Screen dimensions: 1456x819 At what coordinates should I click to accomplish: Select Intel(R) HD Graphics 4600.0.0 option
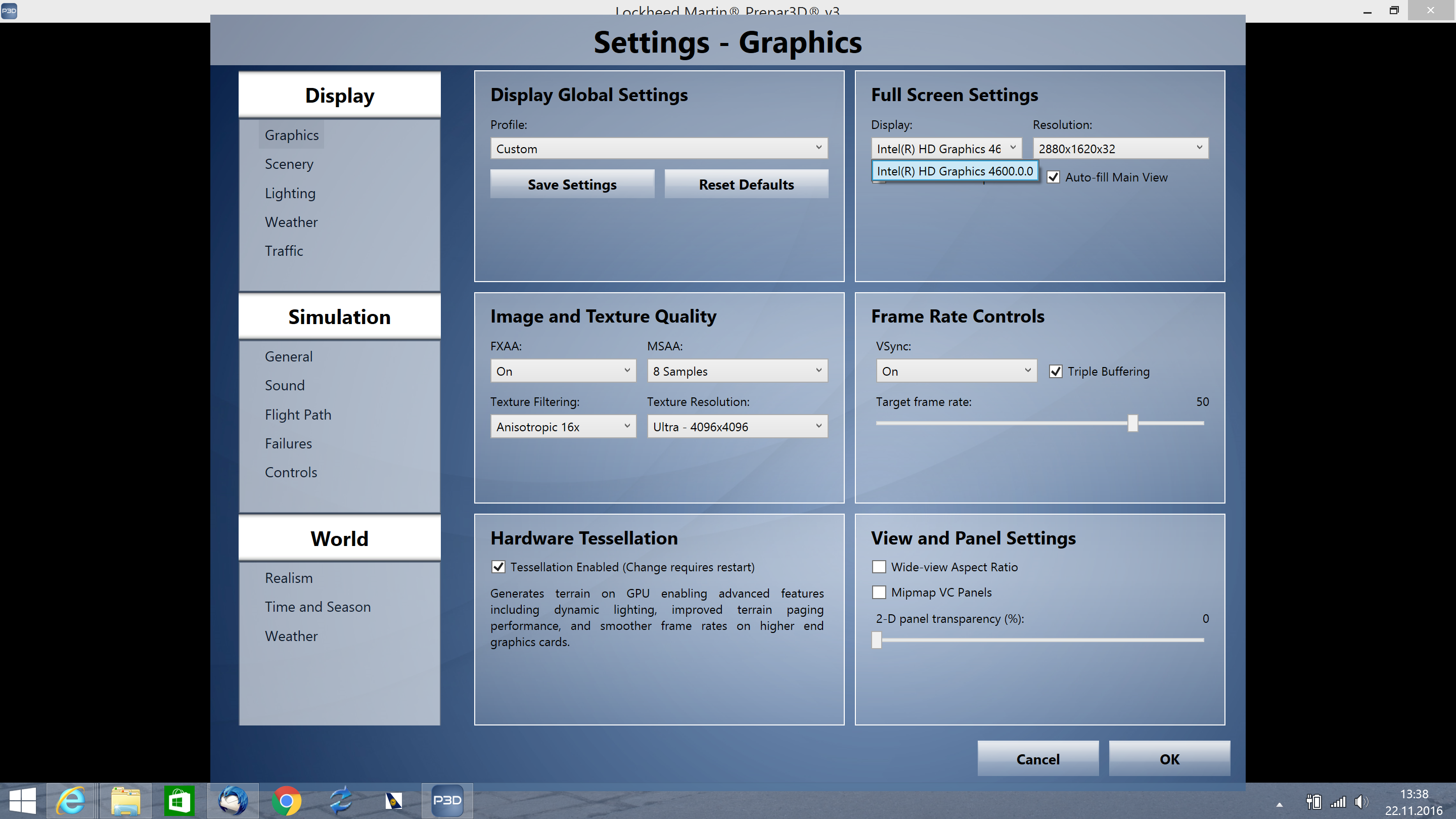click(x=954, y=171)
